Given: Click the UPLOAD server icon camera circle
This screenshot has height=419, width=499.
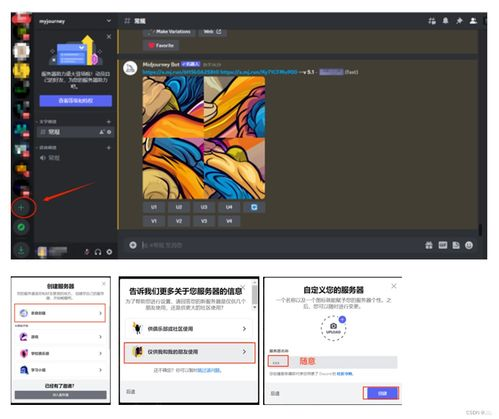Looking at the screenshot, I should [x=333, y=328].
